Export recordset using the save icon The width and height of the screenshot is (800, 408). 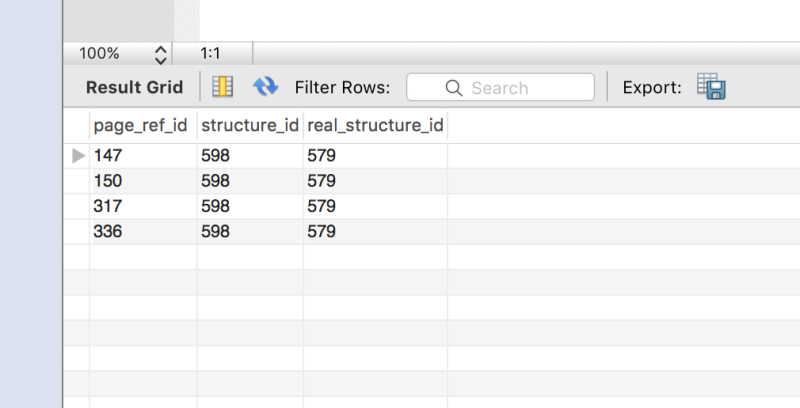click(711, 86)
